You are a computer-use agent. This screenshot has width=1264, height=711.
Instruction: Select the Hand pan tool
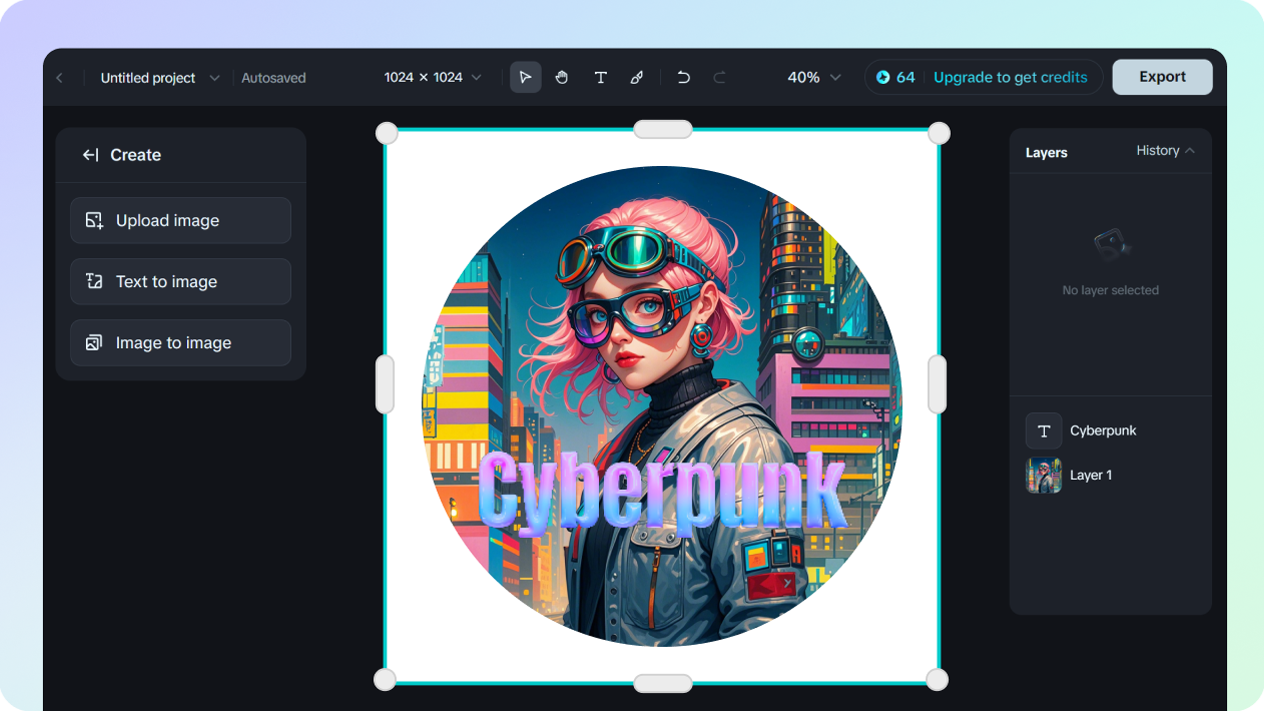click(x=562, y=77)
